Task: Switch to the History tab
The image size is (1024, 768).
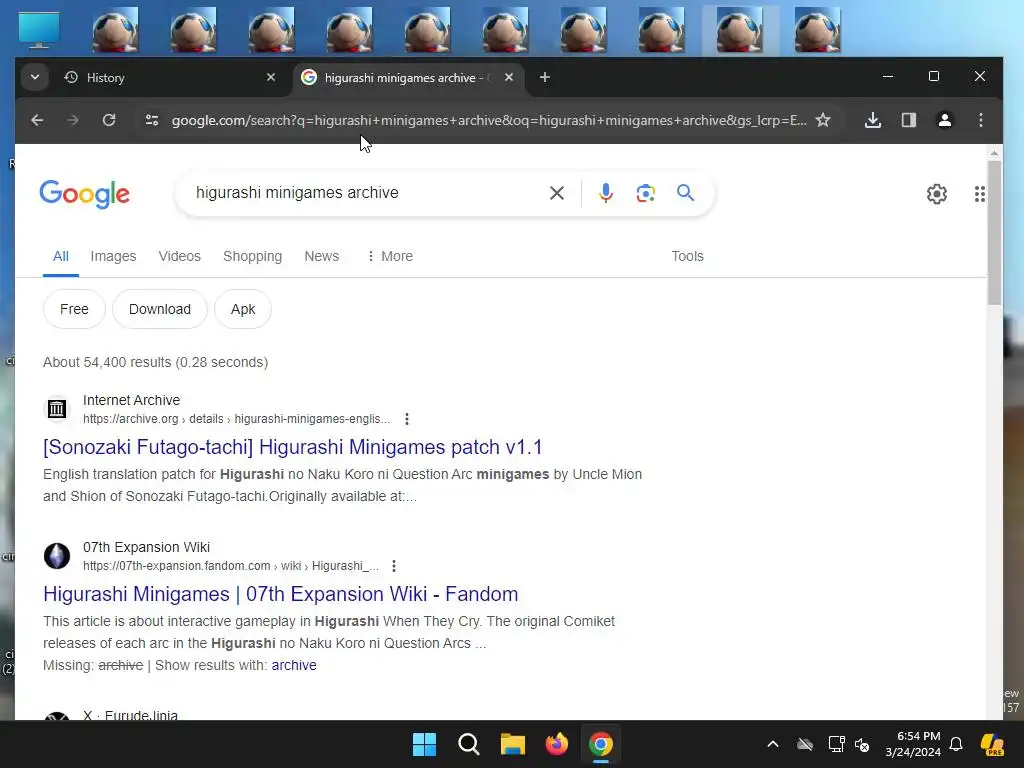Action: 170,78
